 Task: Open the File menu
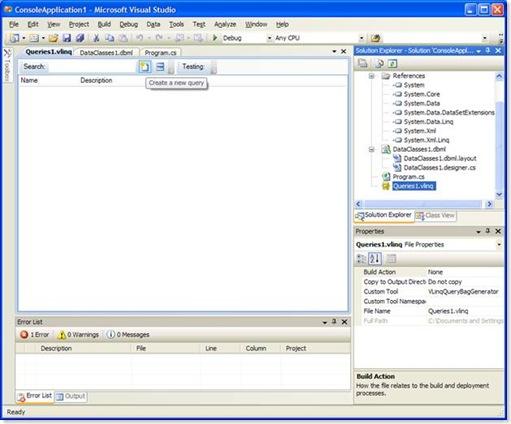(x=14, y=24)
